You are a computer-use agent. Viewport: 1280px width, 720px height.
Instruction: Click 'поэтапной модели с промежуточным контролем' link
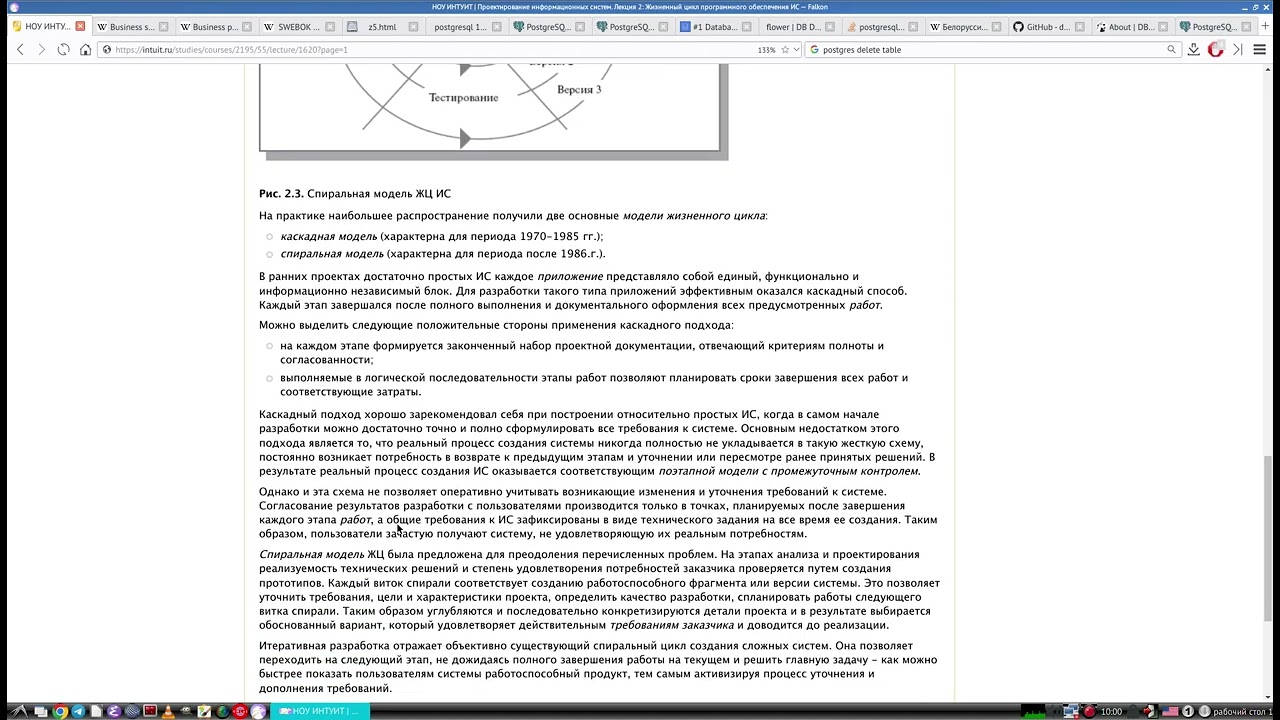(788, 471)
